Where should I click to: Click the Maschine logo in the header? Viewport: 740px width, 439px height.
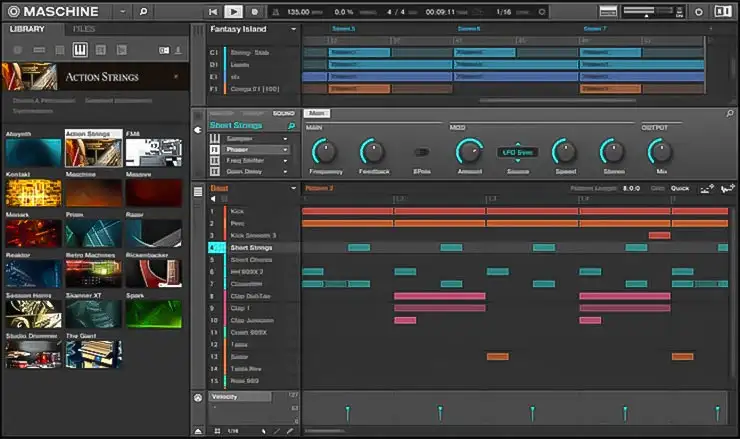tap(53, 11)
